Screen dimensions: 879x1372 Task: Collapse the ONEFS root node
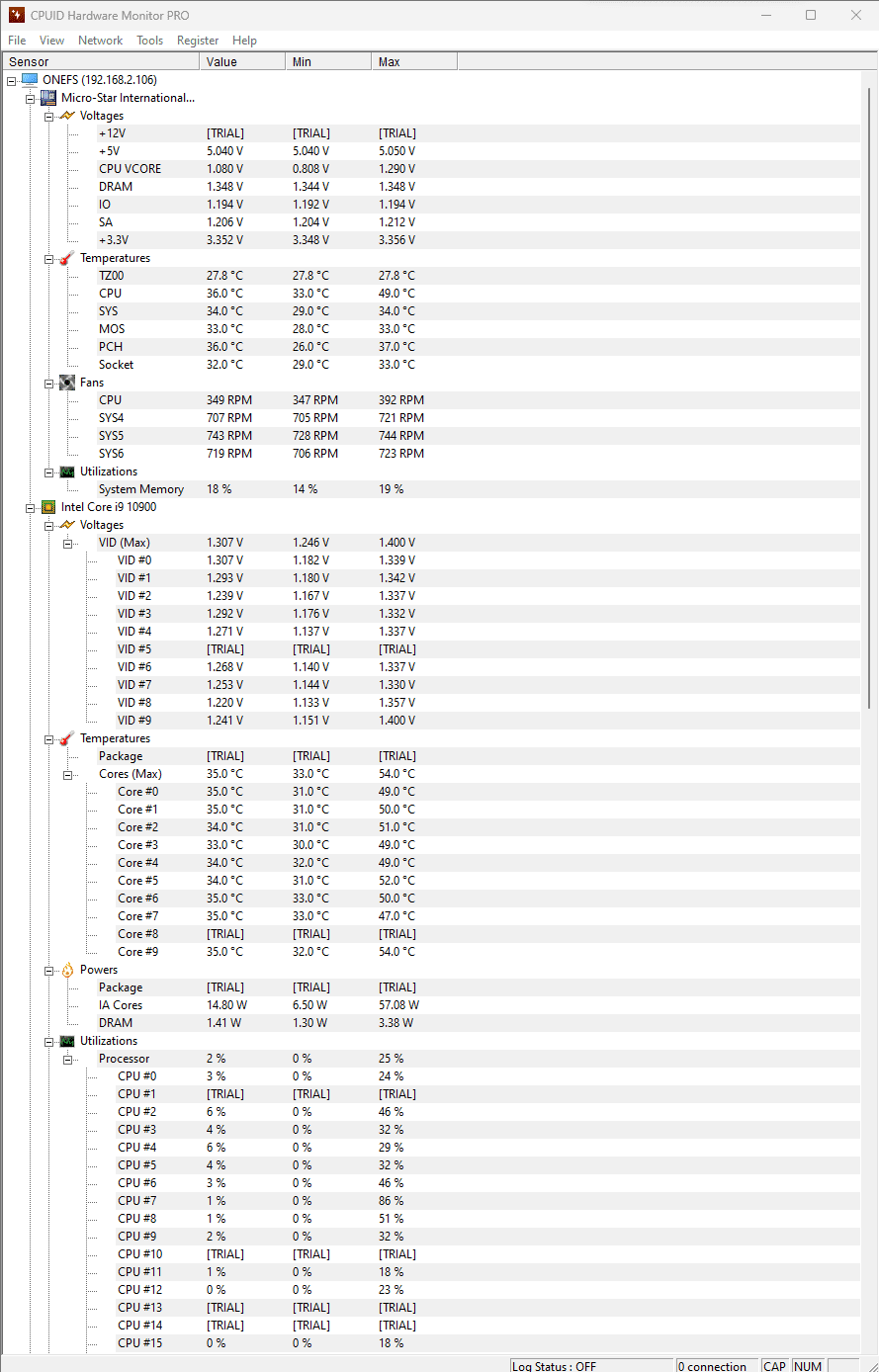pos(12,80)
